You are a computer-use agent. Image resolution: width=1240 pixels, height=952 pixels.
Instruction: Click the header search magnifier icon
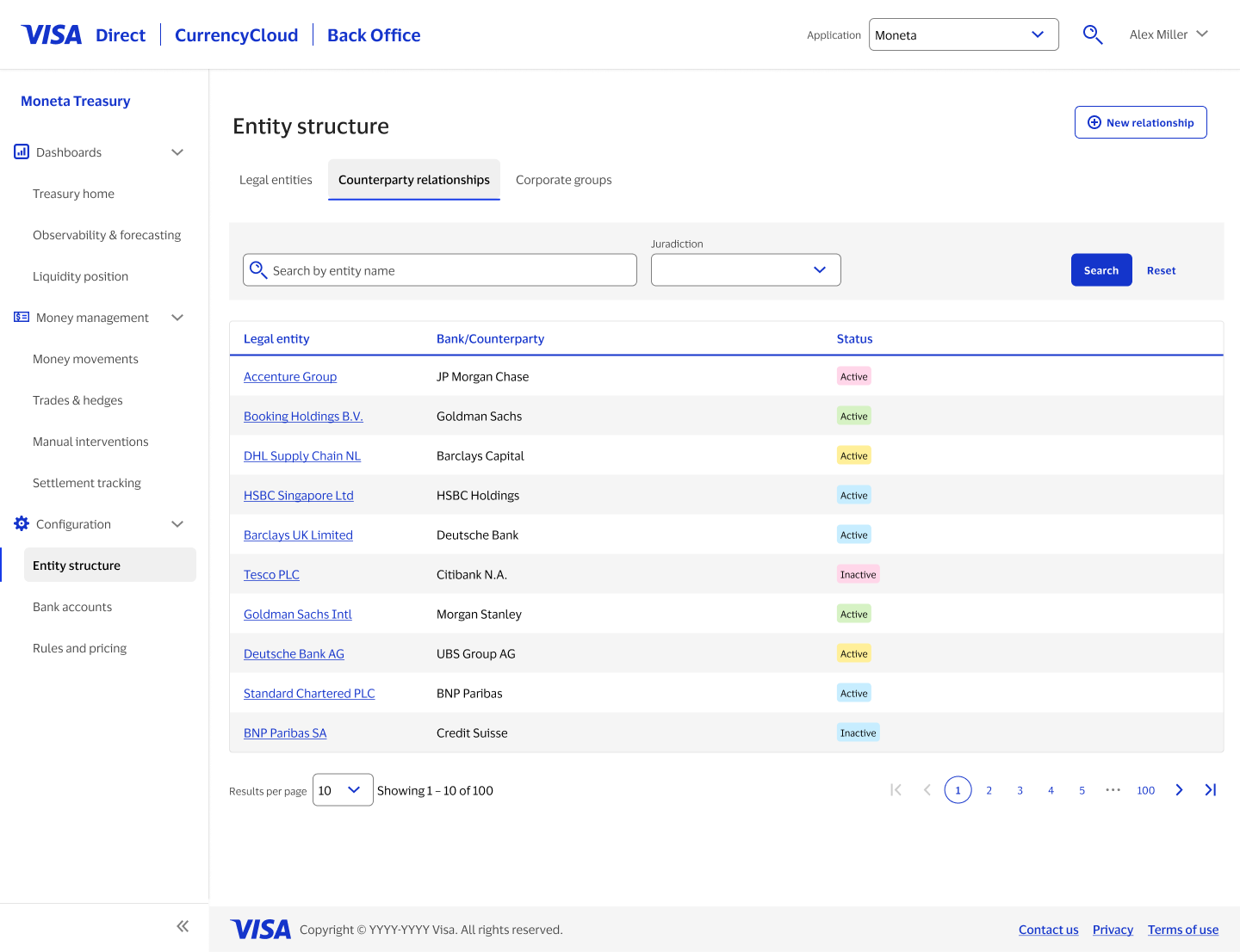[1093, 34]
